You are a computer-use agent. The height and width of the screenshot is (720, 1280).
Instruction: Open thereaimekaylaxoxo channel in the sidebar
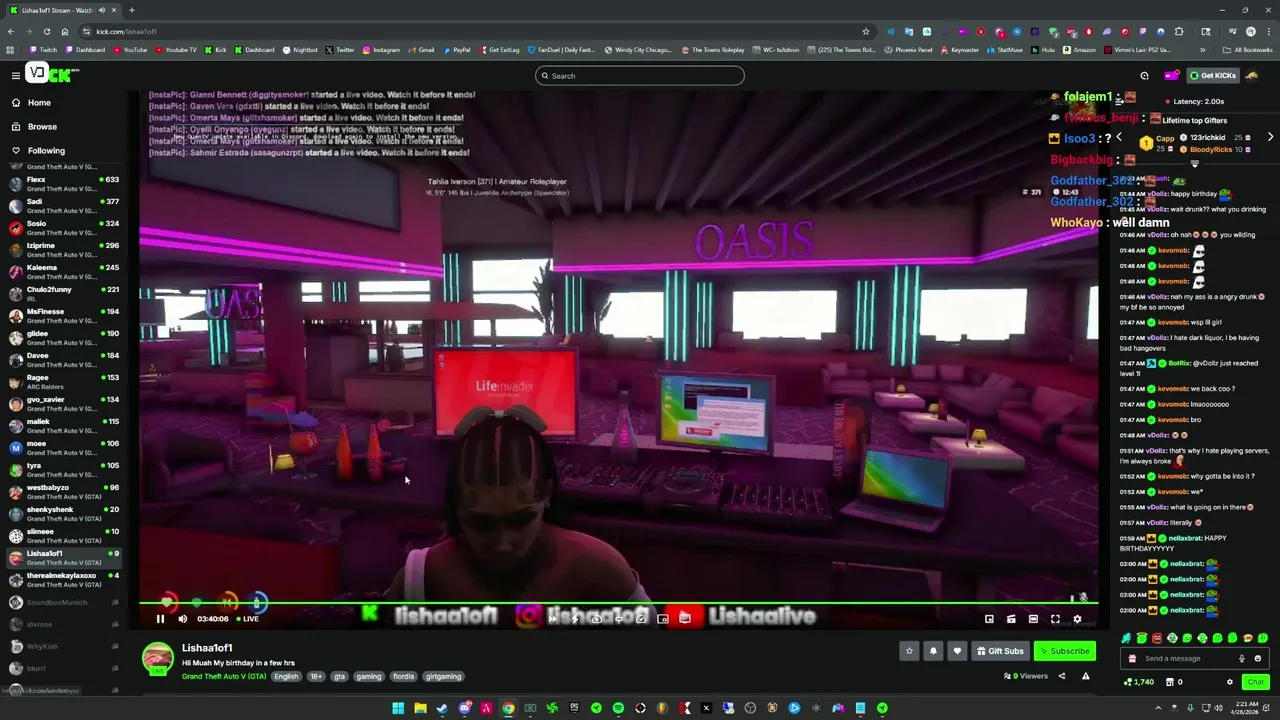pyautogui.click(x=64, y=580)
